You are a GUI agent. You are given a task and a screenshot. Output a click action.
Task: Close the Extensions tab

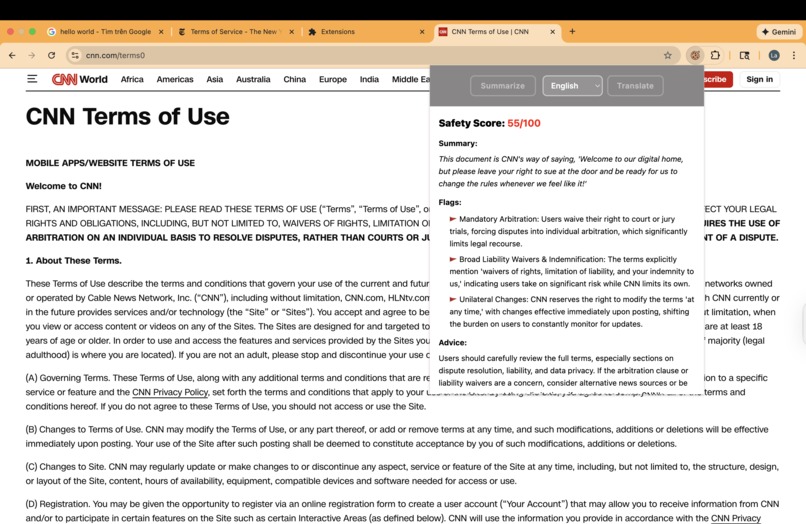(422, 31)
